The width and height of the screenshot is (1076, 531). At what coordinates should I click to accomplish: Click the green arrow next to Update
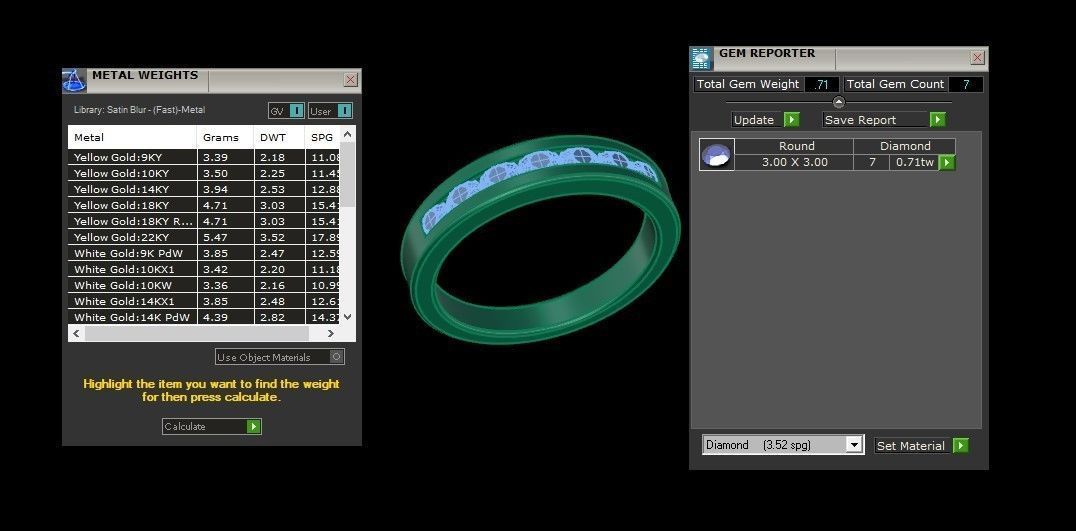pyautogui.click(x=792, y=119)
